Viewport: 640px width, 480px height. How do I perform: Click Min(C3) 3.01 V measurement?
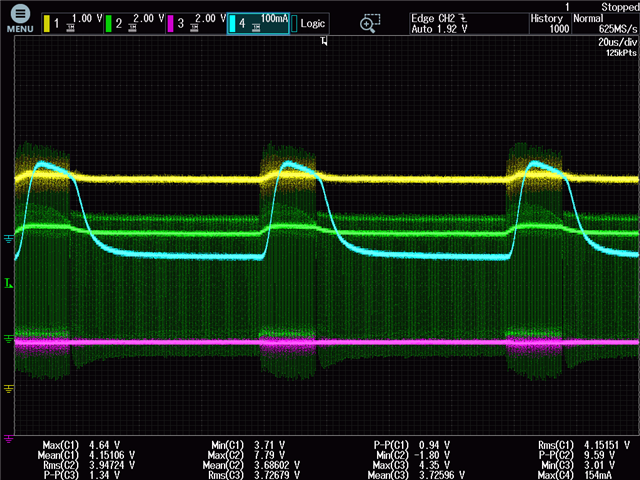578,465
